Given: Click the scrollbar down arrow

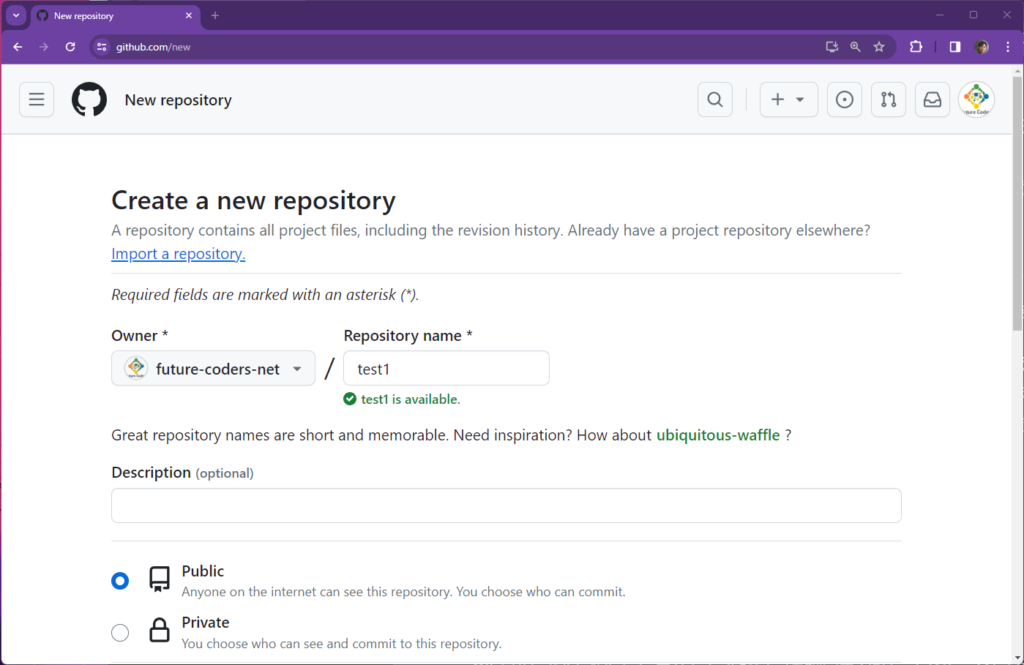Looking at the screenshot, I should click(1018, 658).
